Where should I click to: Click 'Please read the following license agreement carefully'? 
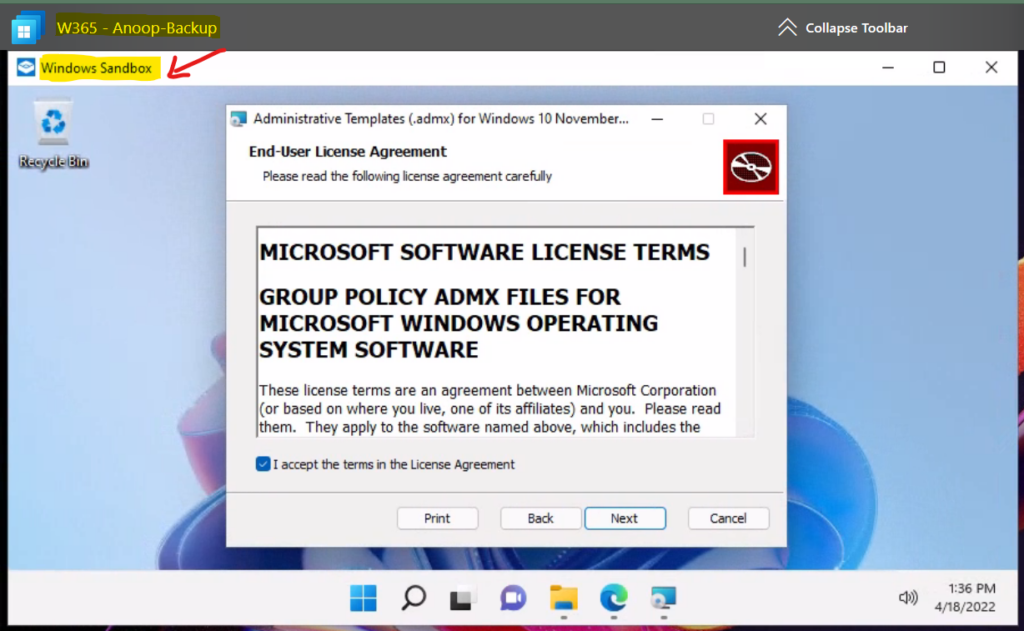tap(407, 176)
